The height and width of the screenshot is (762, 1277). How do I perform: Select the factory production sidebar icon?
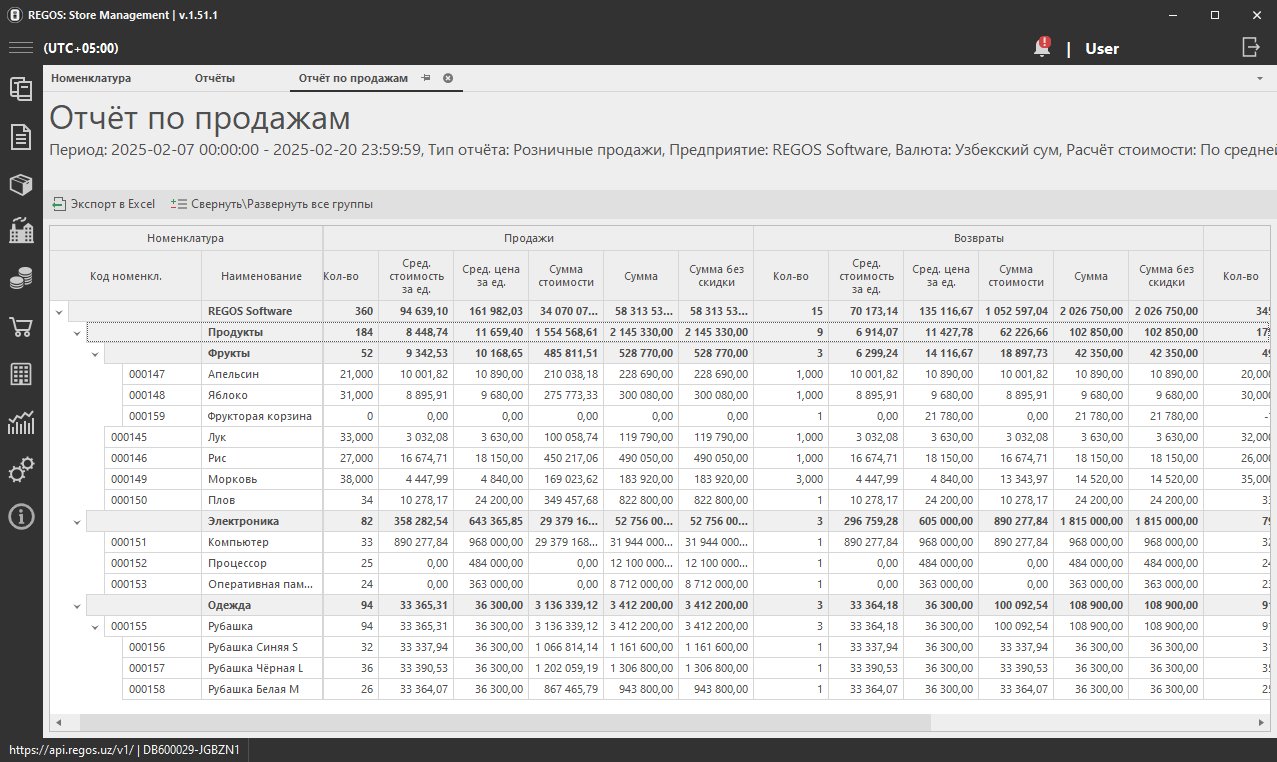tap(21, 232)
